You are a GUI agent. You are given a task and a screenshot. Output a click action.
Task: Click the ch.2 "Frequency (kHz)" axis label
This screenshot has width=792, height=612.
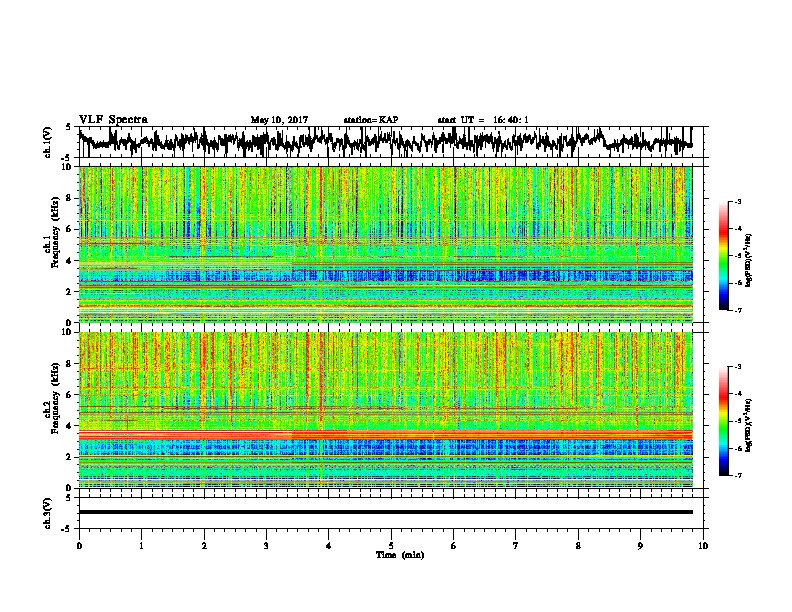[x=55, y=398]
